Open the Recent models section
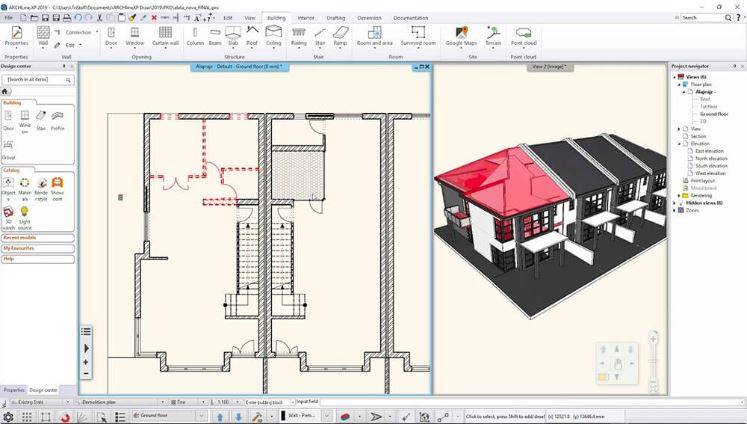747x424 pixels. (38, 238)
